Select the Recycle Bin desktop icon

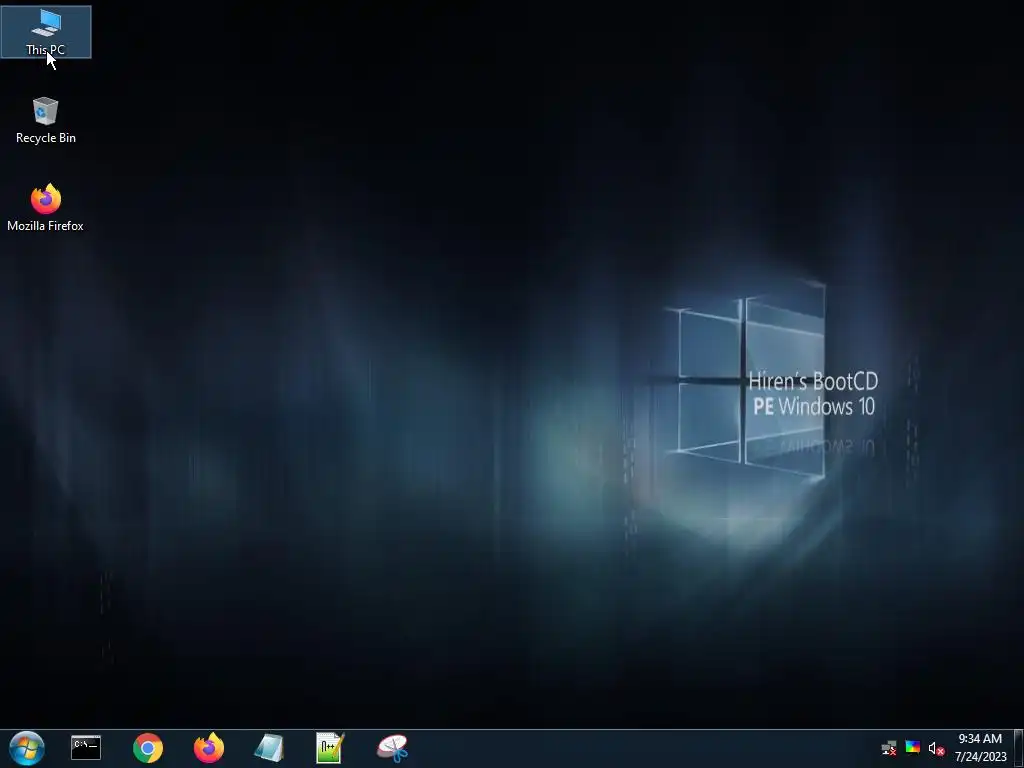point(46,120)
